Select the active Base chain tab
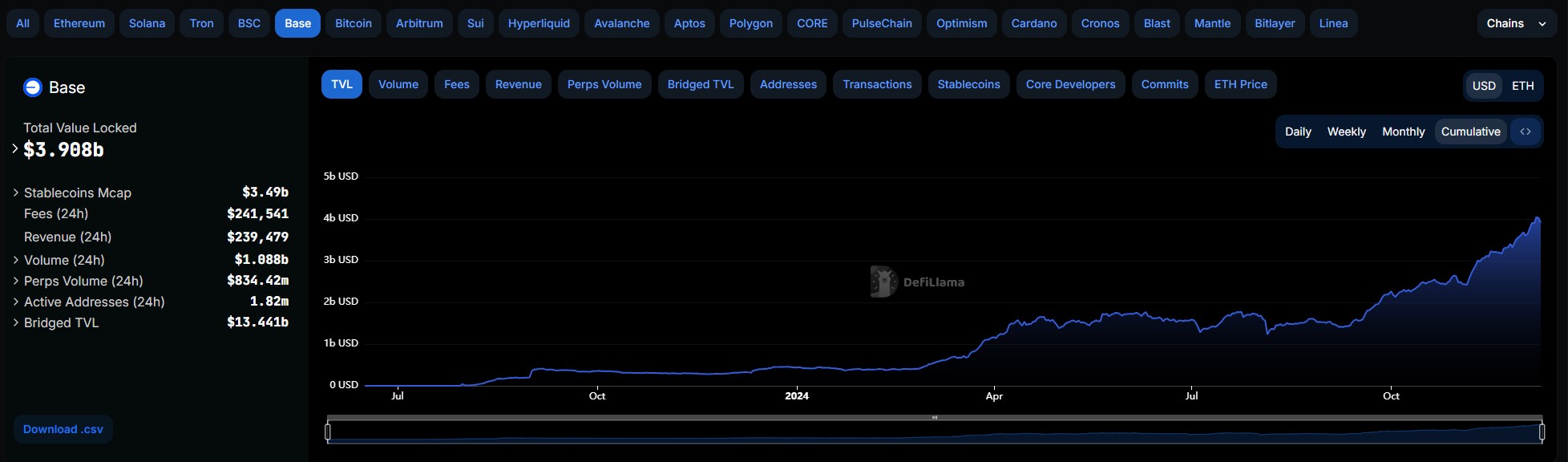Viewport: 1568px width, 462px height. coord(297,23)
